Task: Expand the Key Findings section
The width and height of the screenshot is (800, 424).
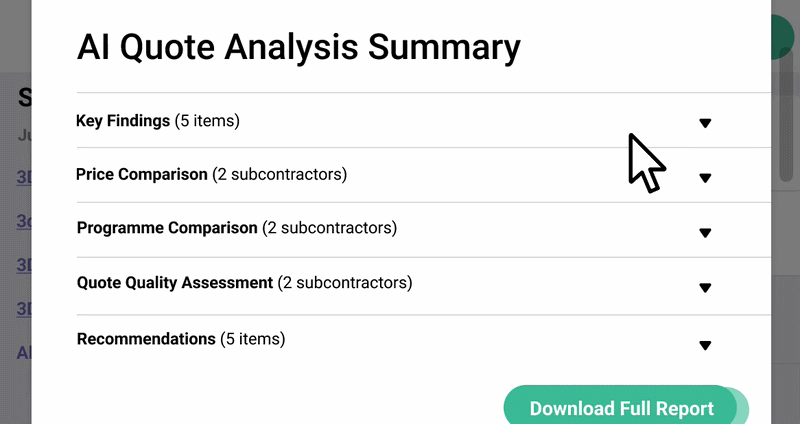Action: pos(123,121)
